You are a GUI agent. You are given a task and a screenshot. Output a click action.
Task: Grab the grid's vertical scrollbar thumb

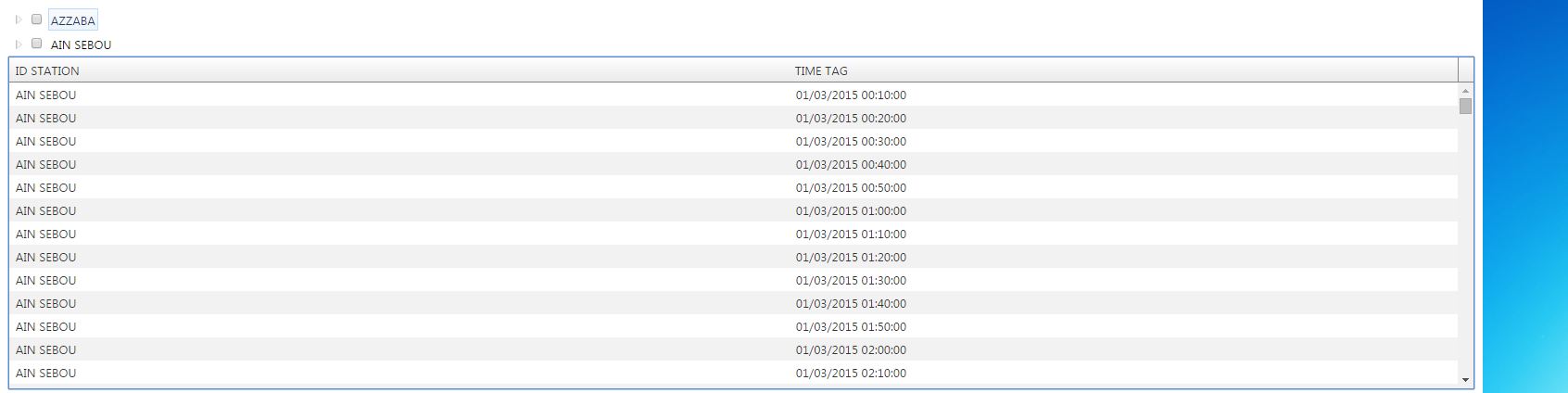1465,106
